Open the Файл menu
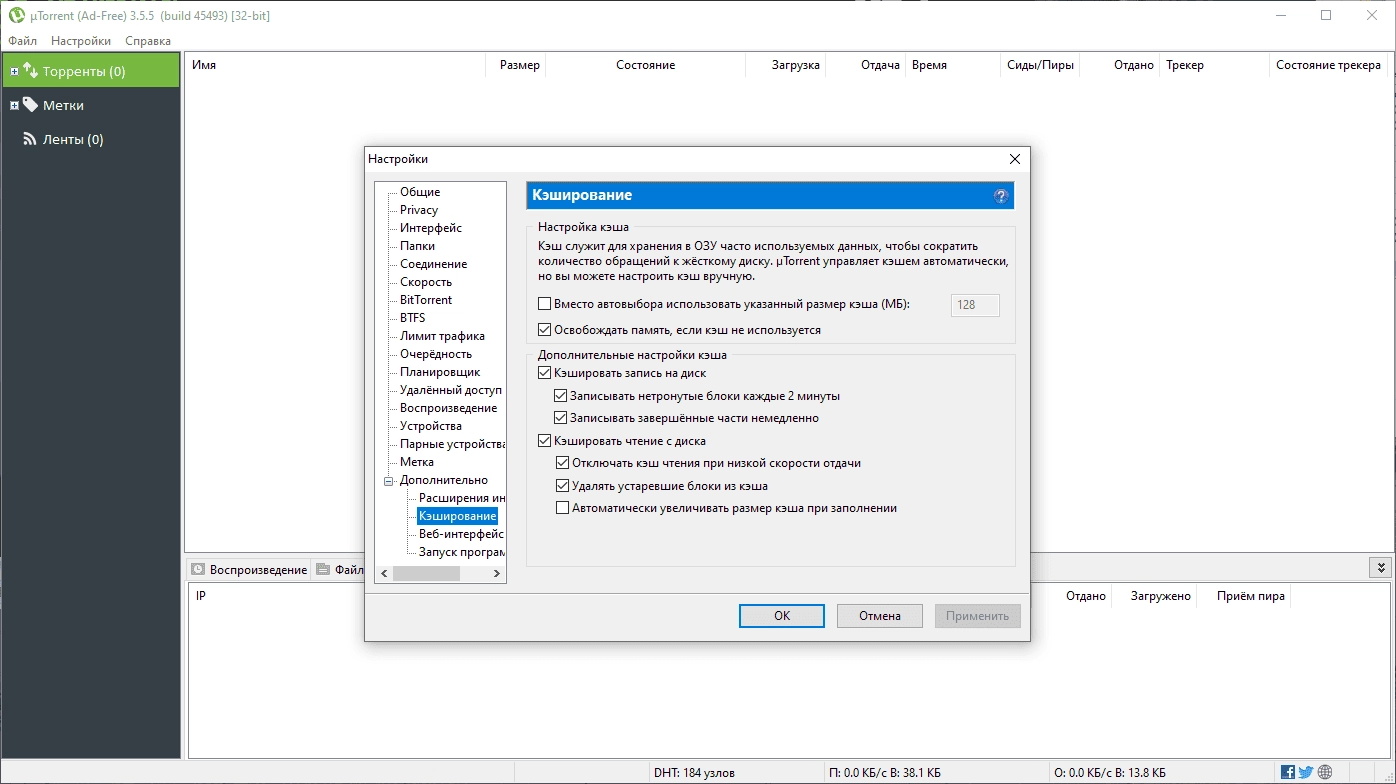 (x=22, y=41)
